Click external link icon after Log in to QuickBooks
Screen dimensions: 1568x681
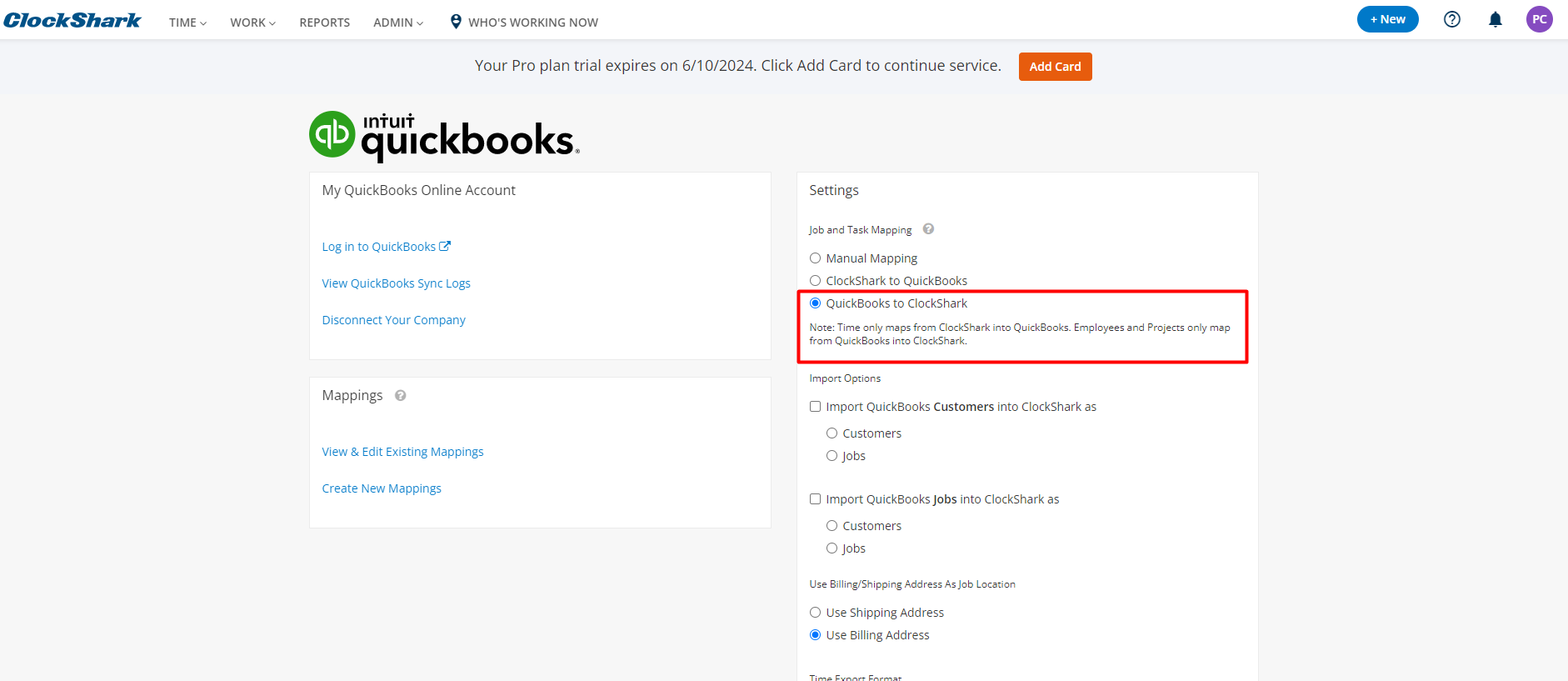pos(445,246)
